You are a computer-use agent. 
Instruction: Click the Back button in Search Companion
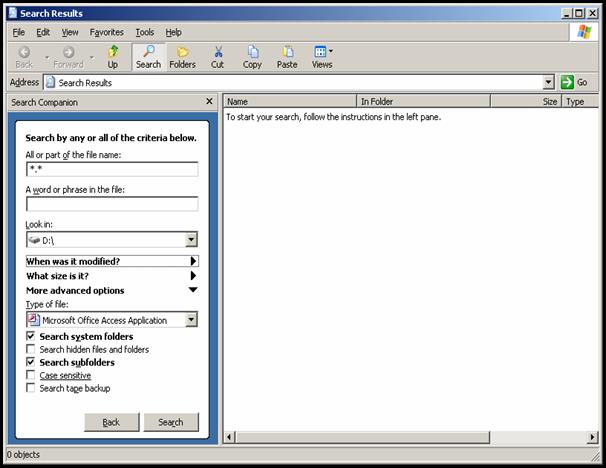click(x=111, y=422)
